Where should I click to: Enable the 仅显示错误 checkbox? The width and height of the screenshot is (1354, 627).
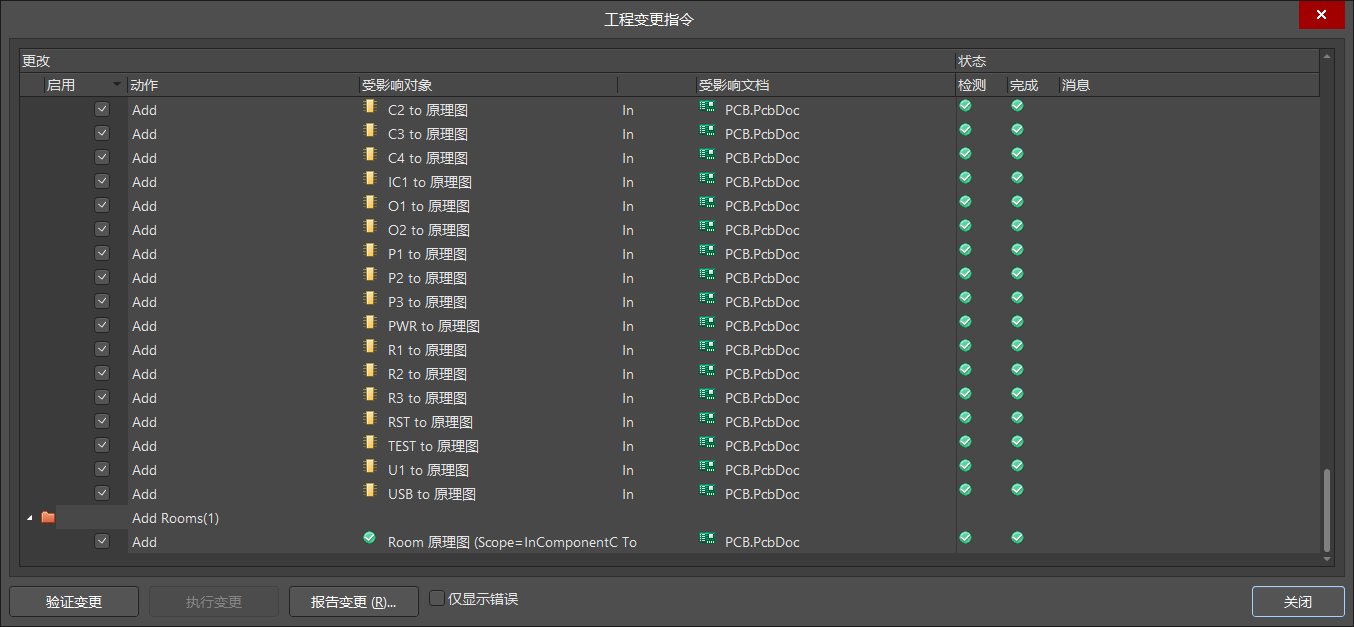point(437,597)
